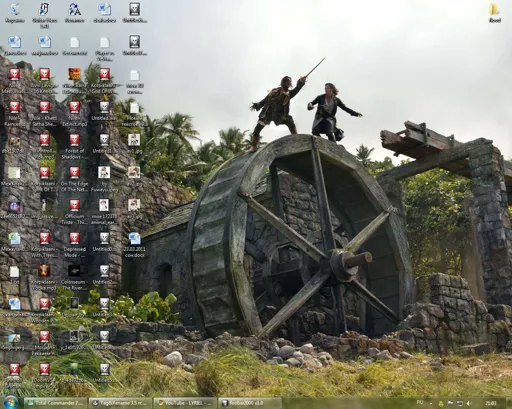Click the taskbar clock showing time
This screenshot has width=512, height=409.
click(491, 403)
